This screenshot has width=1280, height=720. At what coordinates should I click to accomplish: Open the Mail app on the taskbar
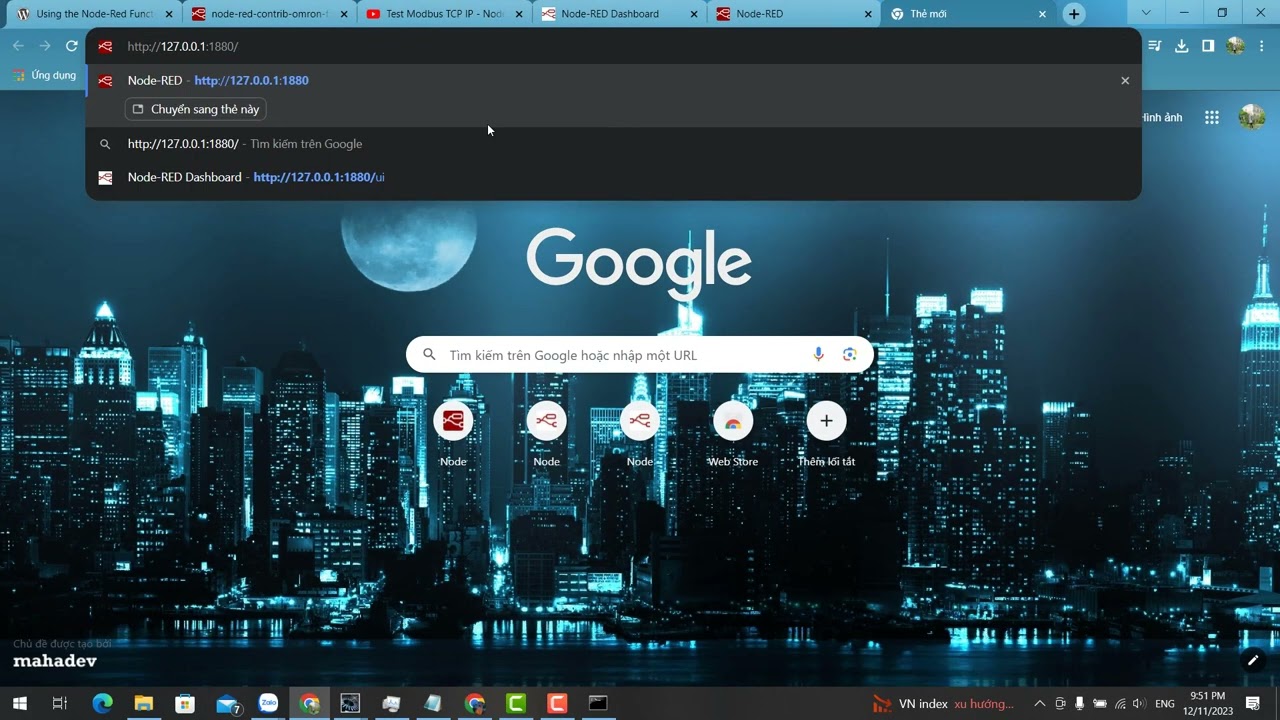pos(228,703)
